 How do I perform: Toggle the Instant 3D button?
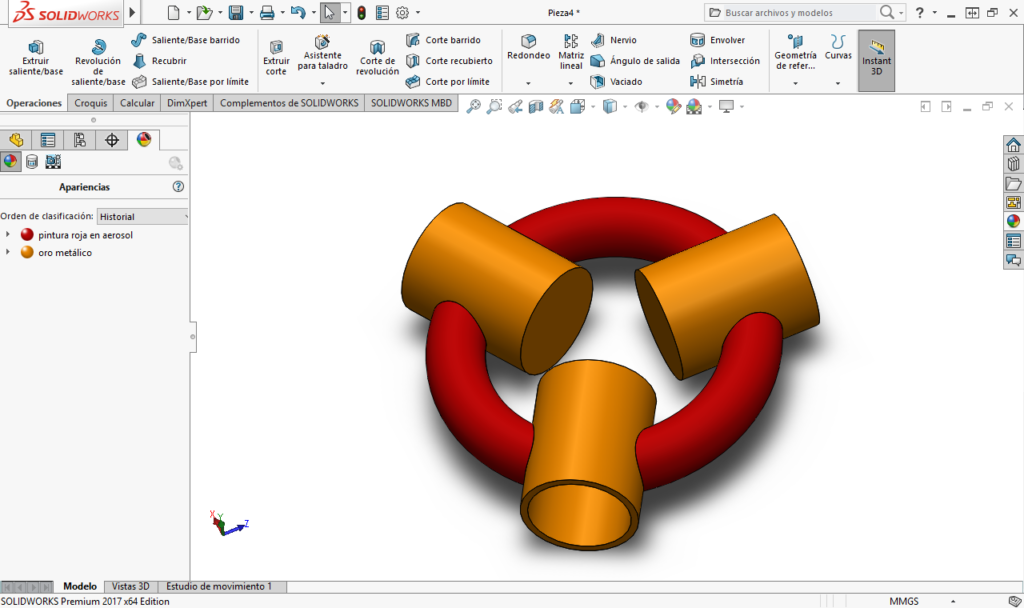point(877,59)
